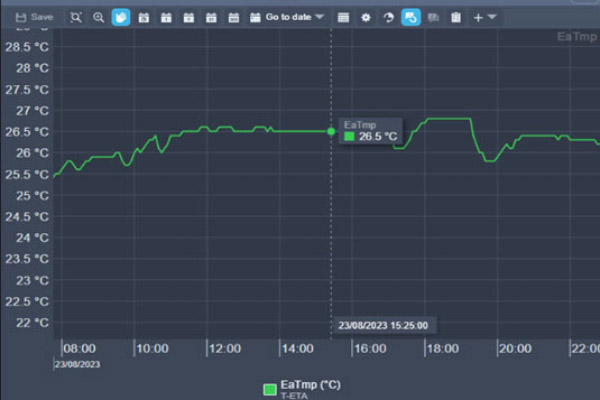
Task: Click the circular refresh arrow icon
Action: [x=388, y=18]
